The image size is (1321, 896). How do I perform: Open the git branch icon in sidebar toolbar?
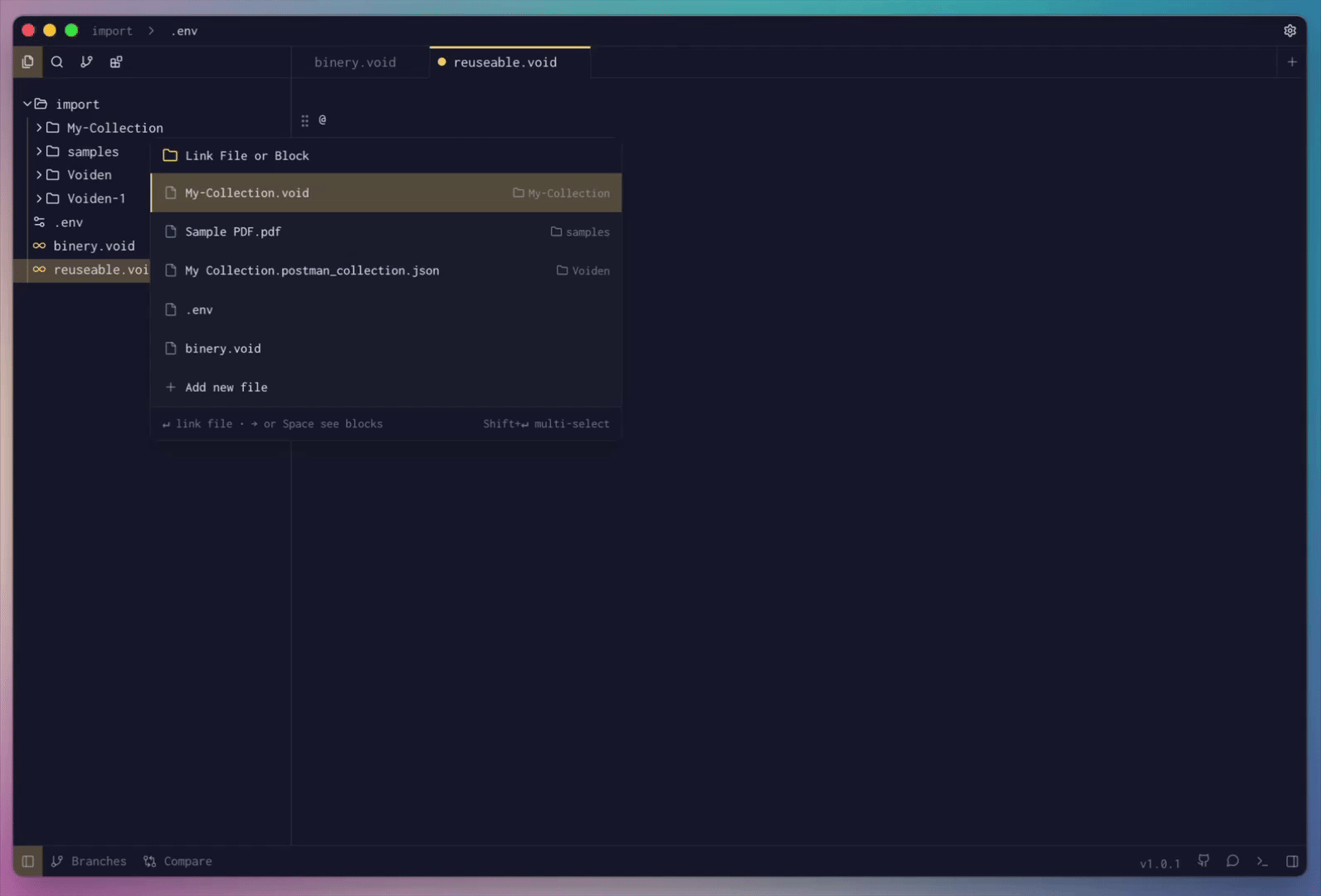[86, 62]
